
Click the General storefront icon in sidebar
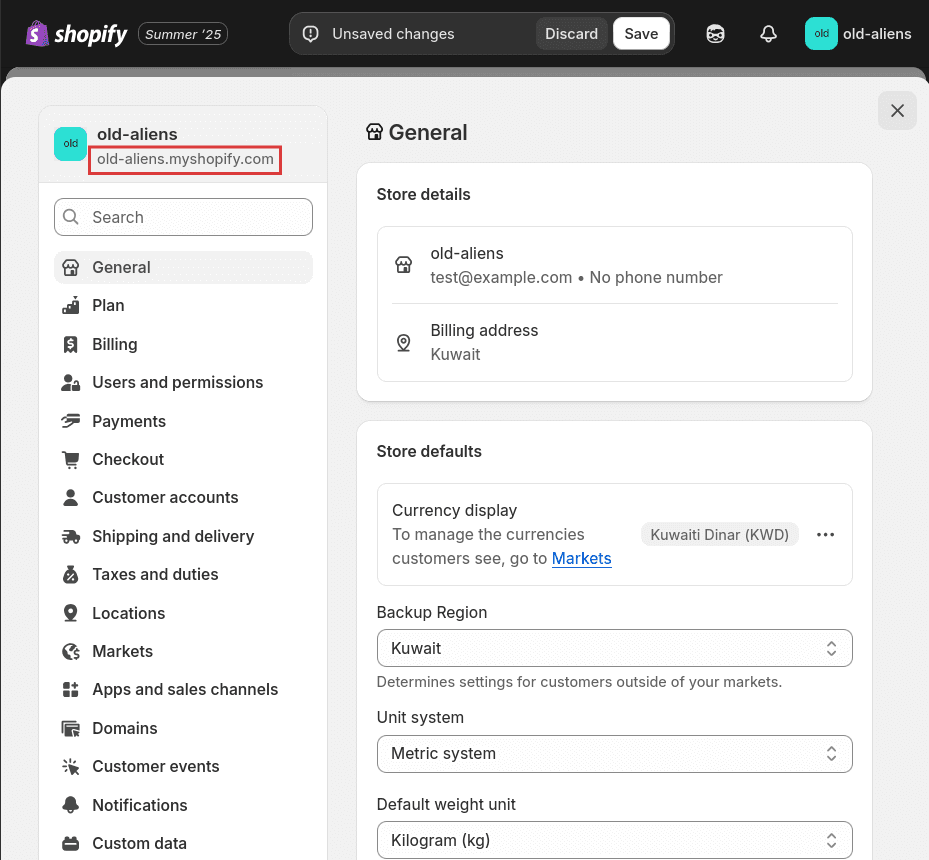71,267
